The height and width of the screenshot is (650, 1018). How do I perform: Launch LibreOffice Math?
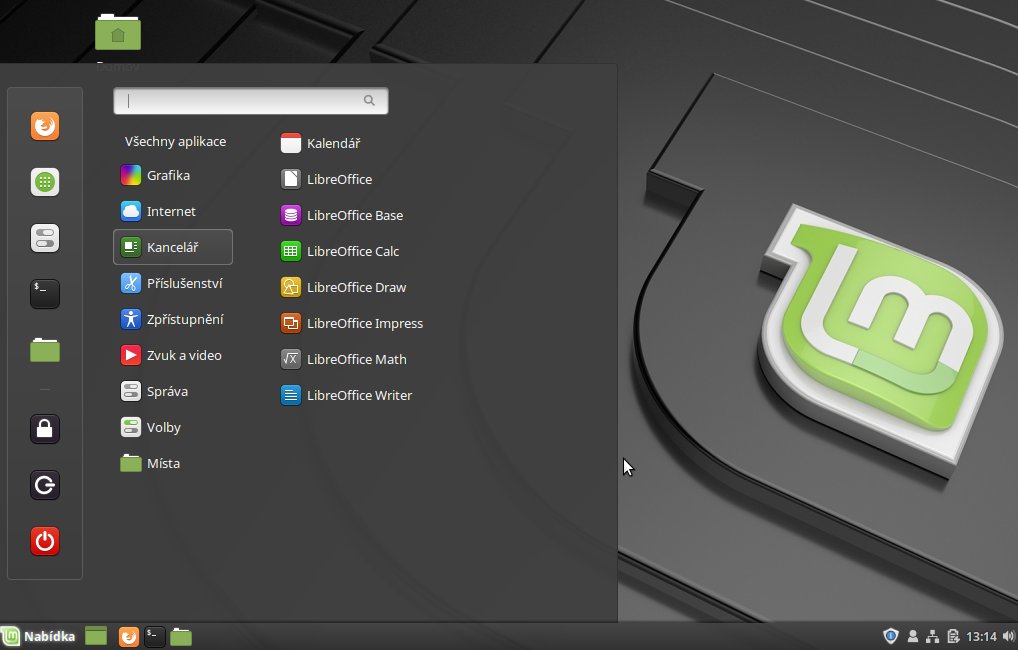click(x=343, y=359)
